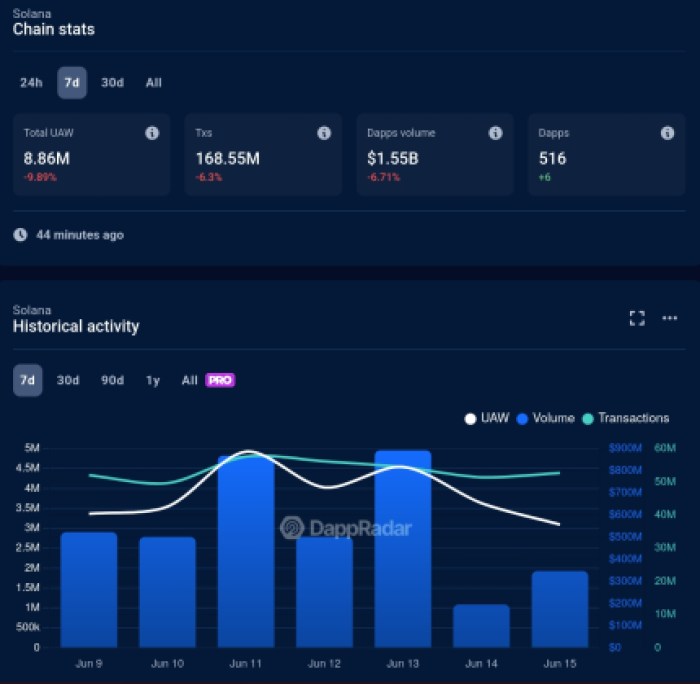The image size is (700, 684).
Task: Select 90d in Historical activity
Action: 112,380
